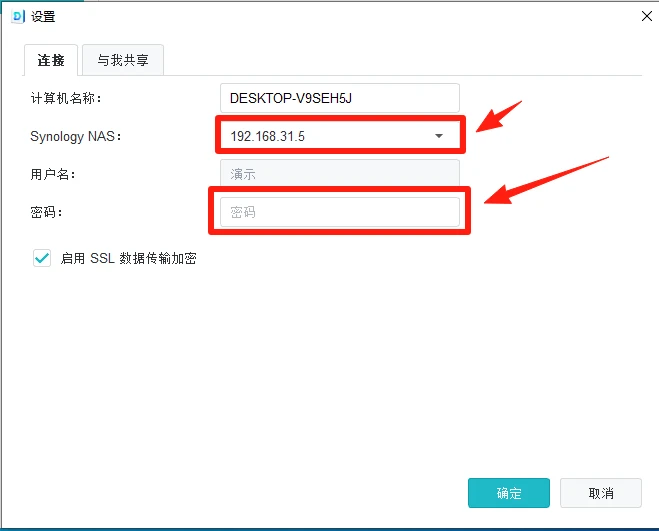Click the Synology Drive icon in title bar
The height and width of the screenshot is (531, 659).
click(18, 16)
